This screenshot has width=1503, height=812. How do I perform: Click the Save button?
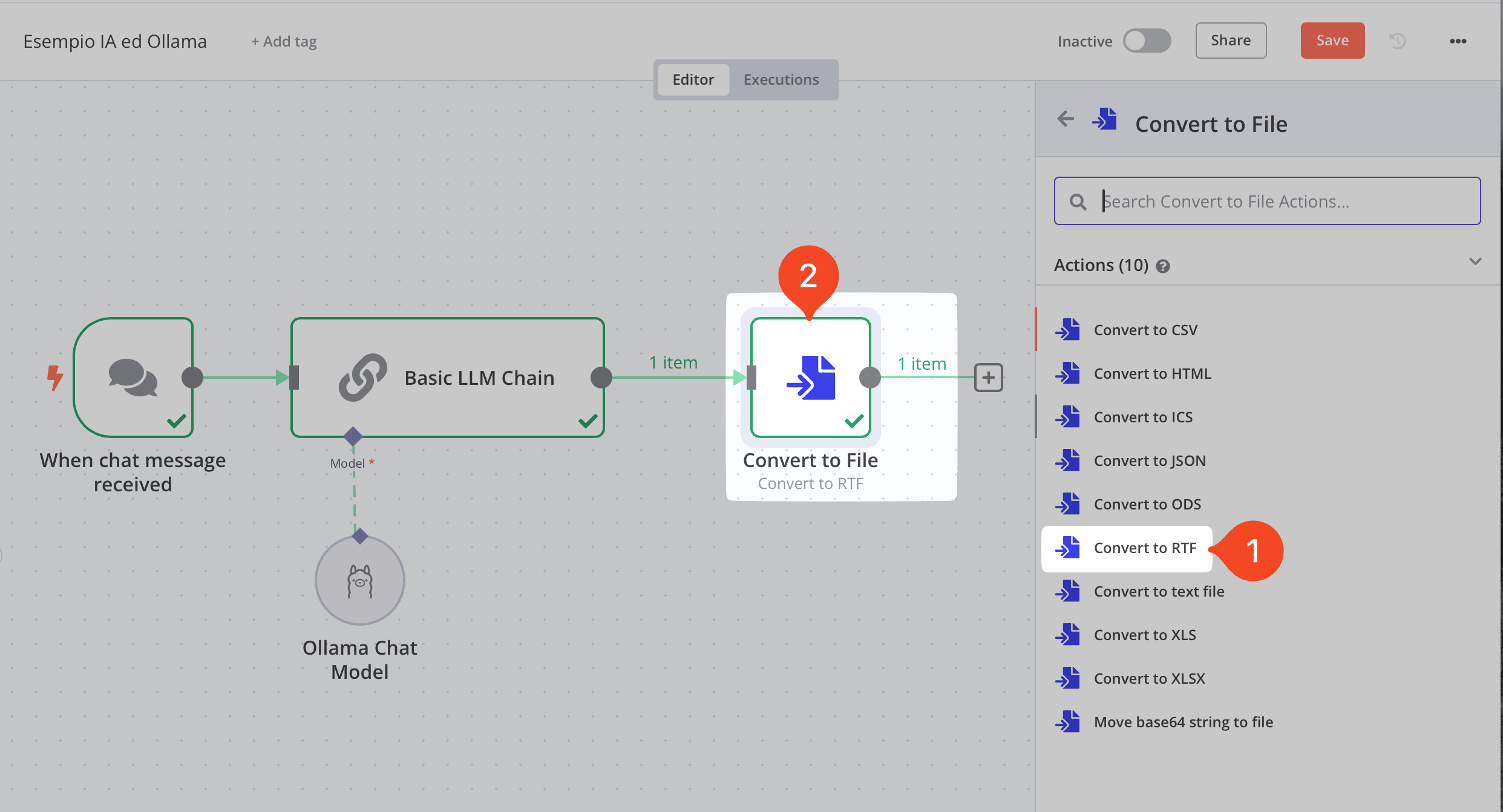click(x=1332, y=41)
